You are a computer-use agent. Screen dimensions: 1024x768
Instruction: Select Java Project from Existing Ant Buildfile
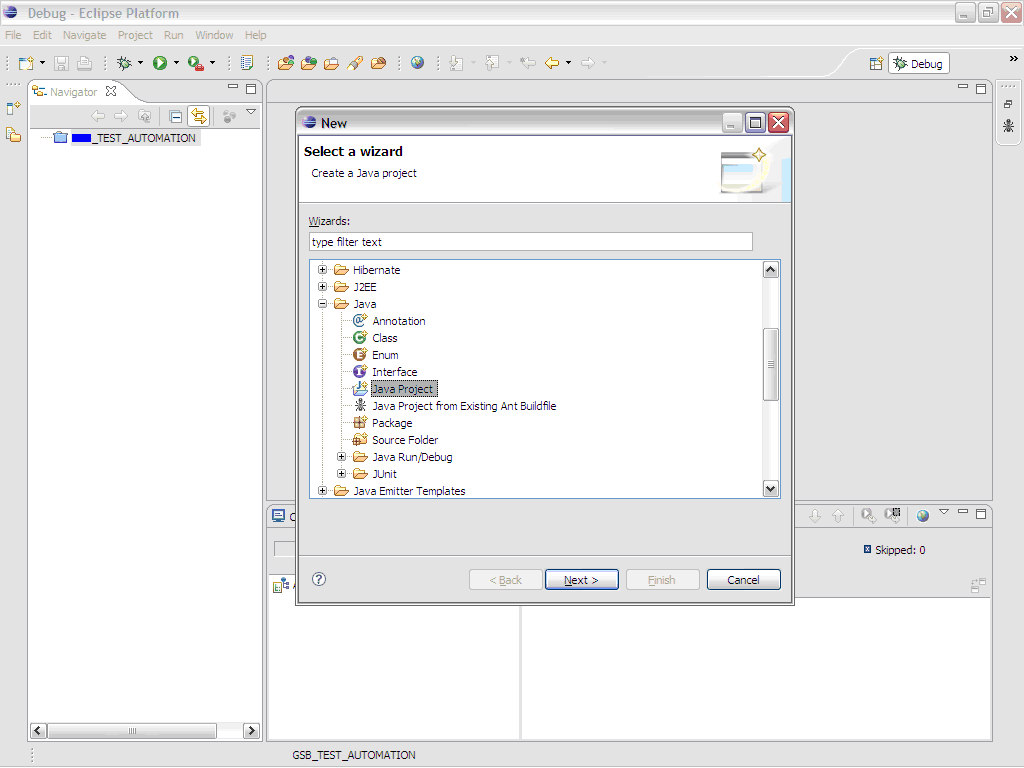click(464, 406)
